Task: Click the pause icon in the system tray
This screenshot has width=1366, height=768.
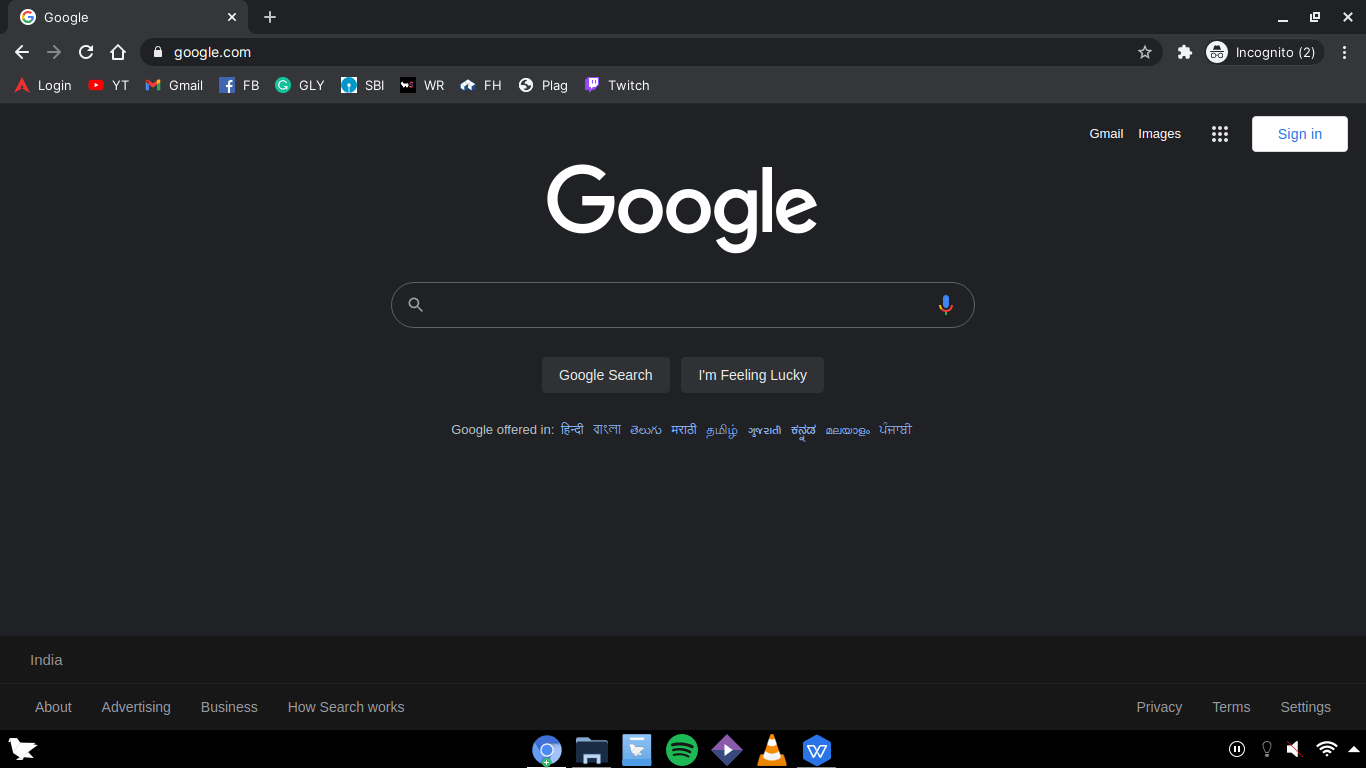Action: (1237, 749)
